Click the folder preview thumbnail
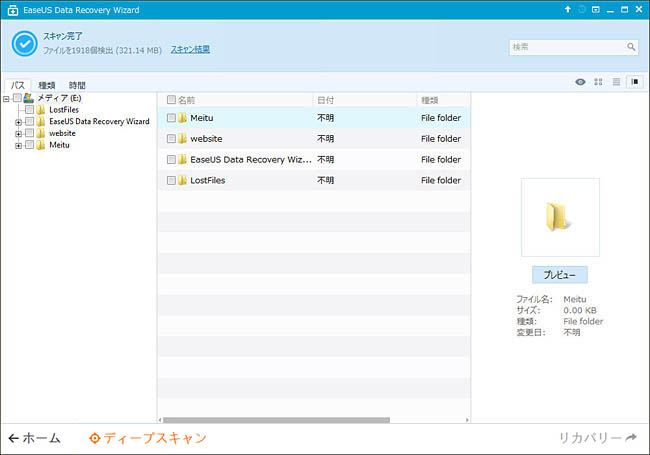The image size is (650, 455). 560,218
